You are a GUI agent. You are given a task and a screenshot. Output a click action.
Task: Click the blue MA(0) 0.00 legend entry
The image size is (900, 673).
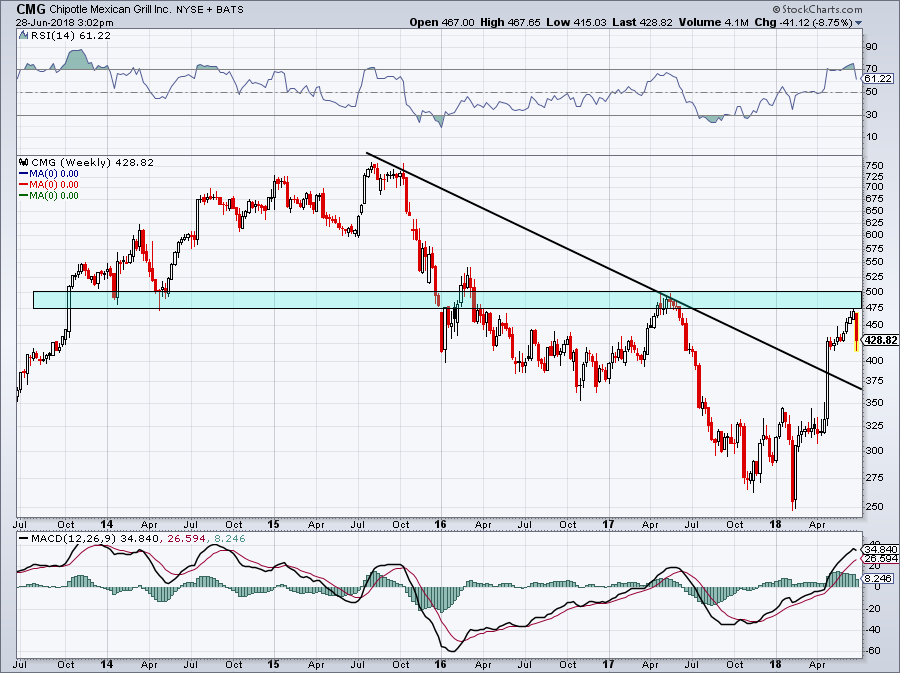pyautogui.click(x=49, y=174)
